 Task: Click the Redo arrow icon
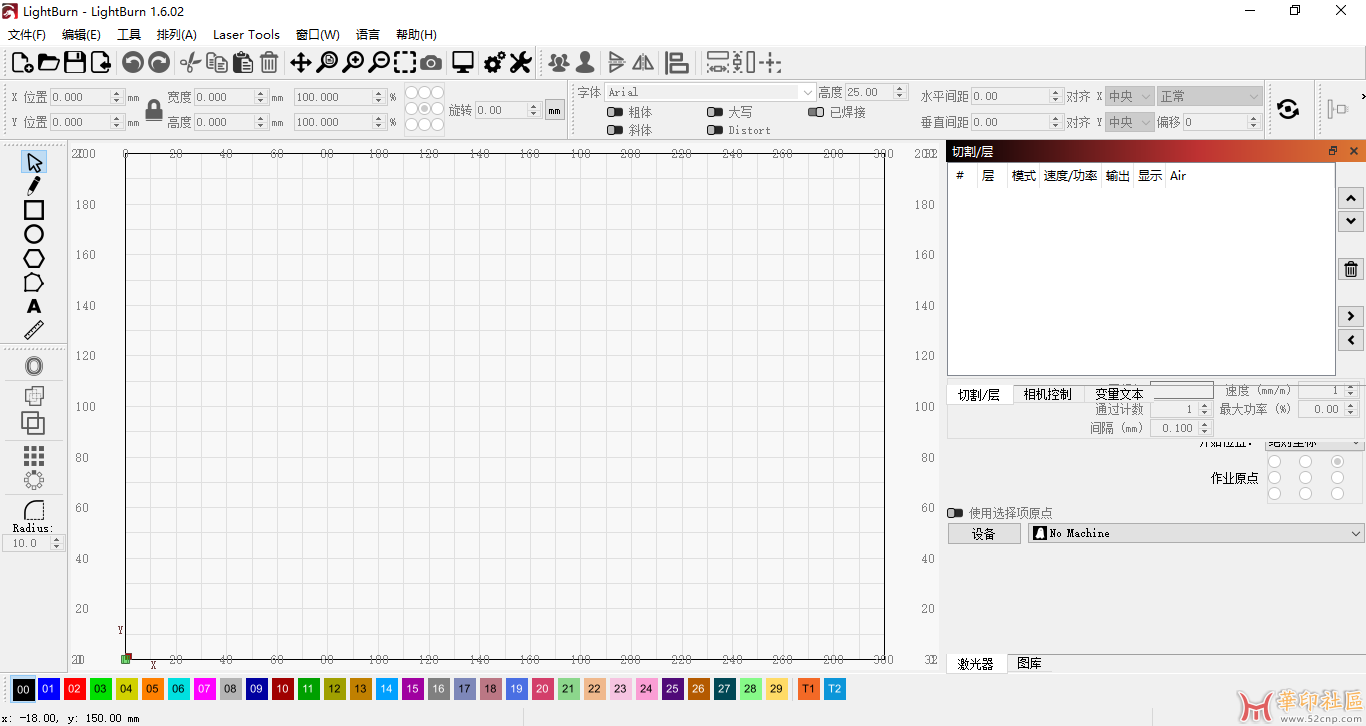159,63
